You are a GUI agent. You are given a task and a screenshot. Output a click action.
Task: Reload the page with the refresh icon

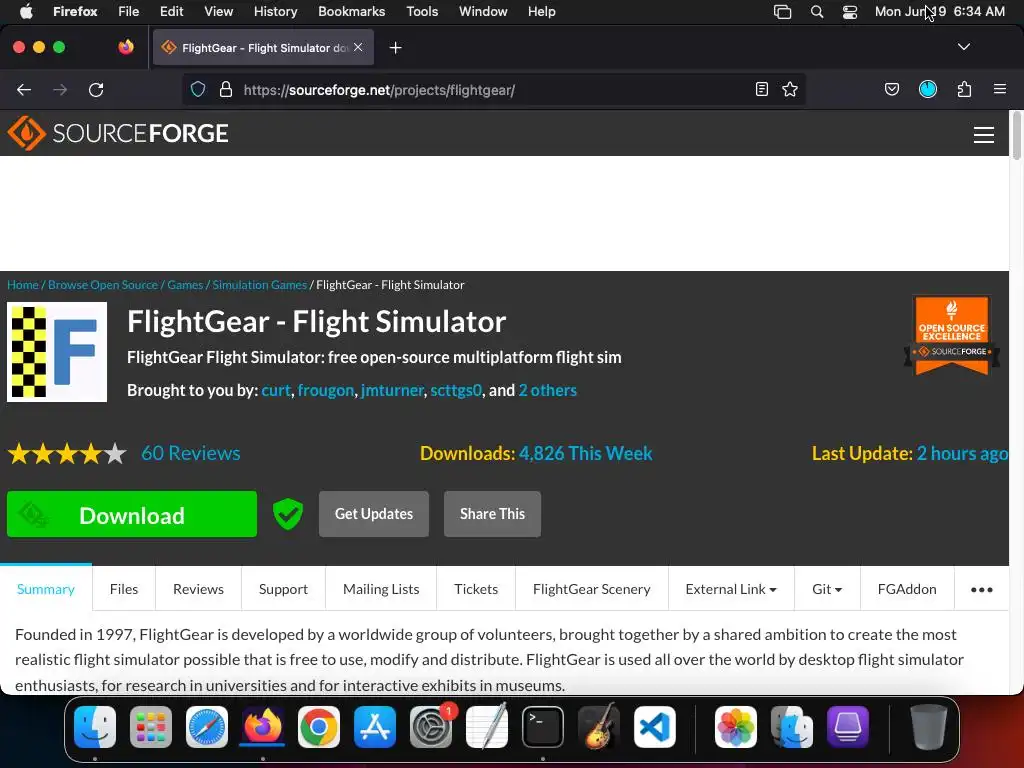pos(96,89)
